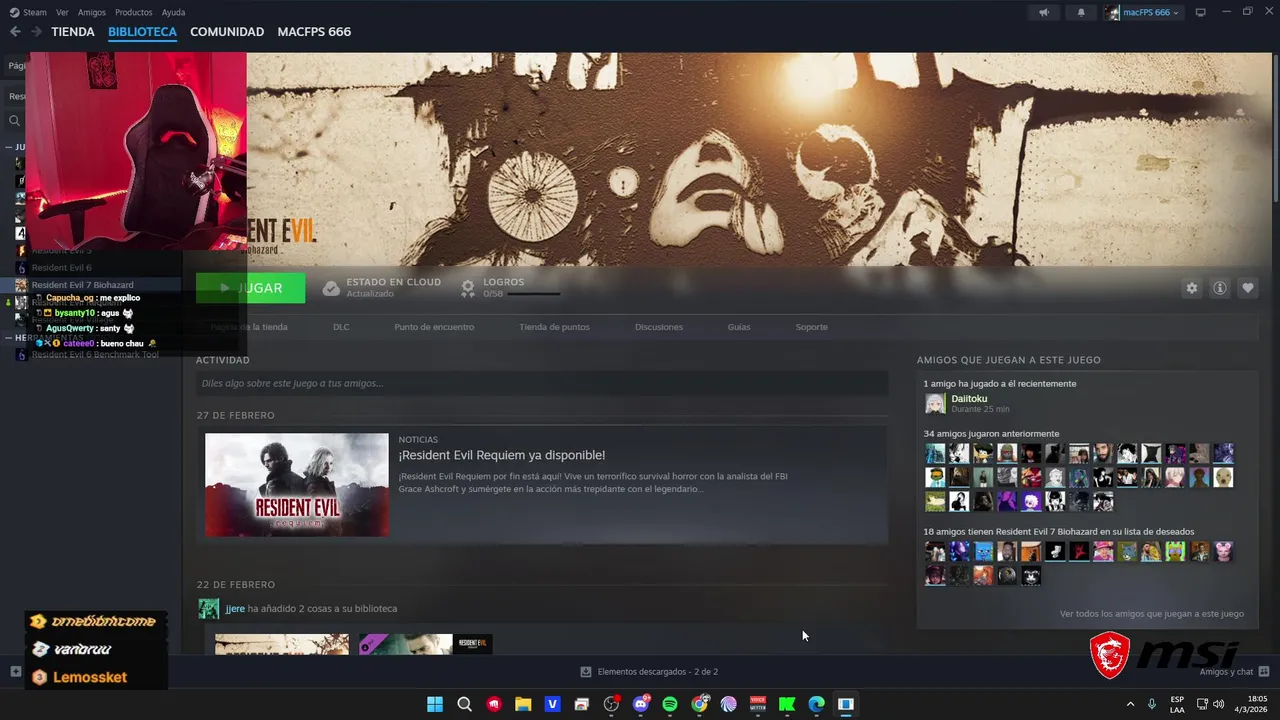This screenshot has height=720, width=1280.
Task: Go to the Biblioteca section
Action: [x=142, y=32]
